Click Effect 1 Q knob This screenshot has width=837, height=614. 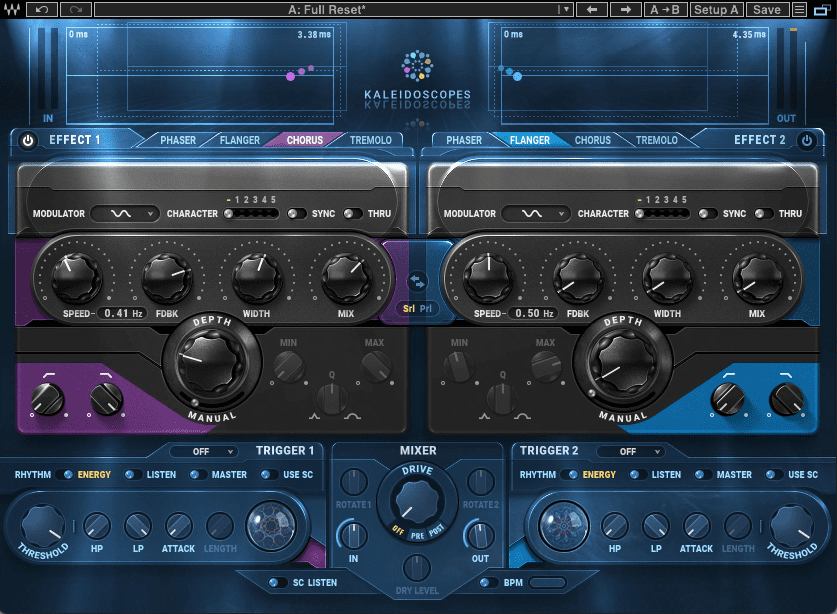coord(332,399)
